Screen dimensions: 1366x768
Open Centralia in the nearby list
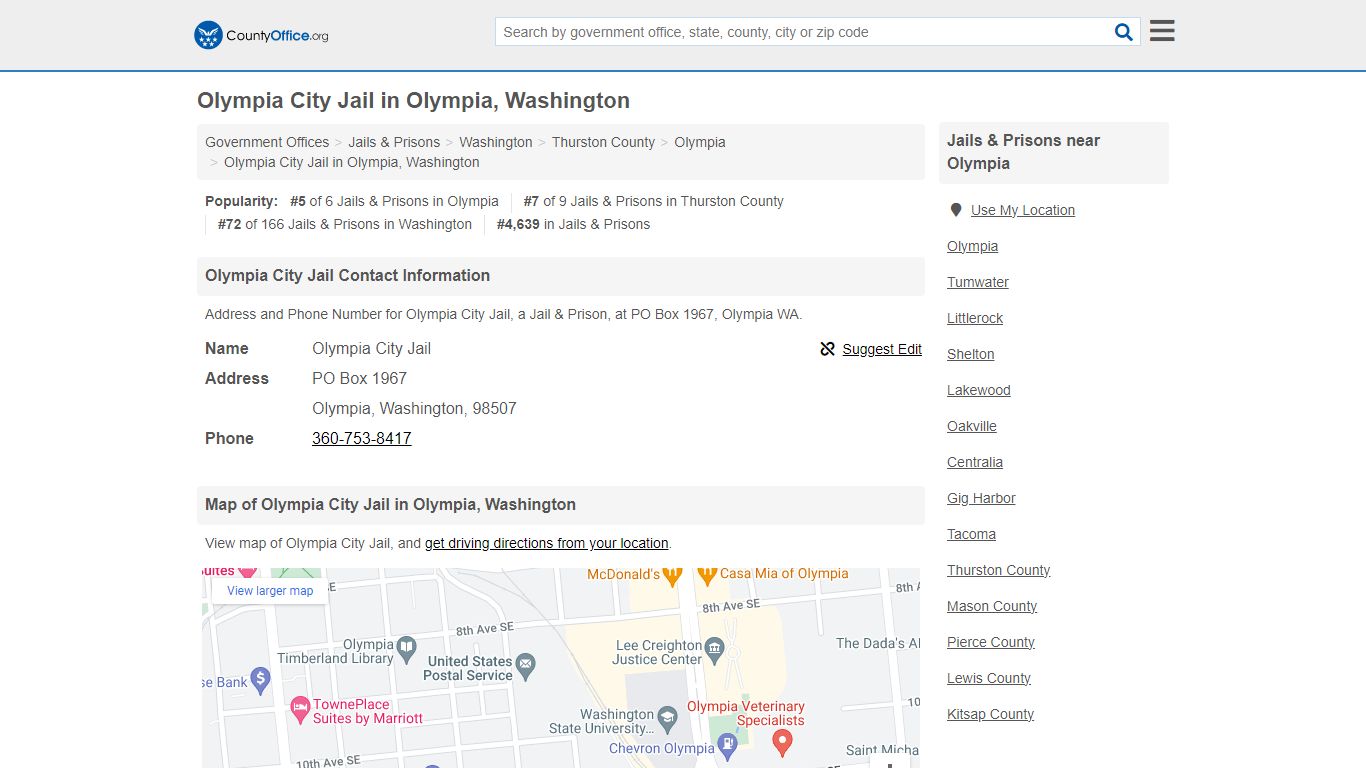coord(975,462)
